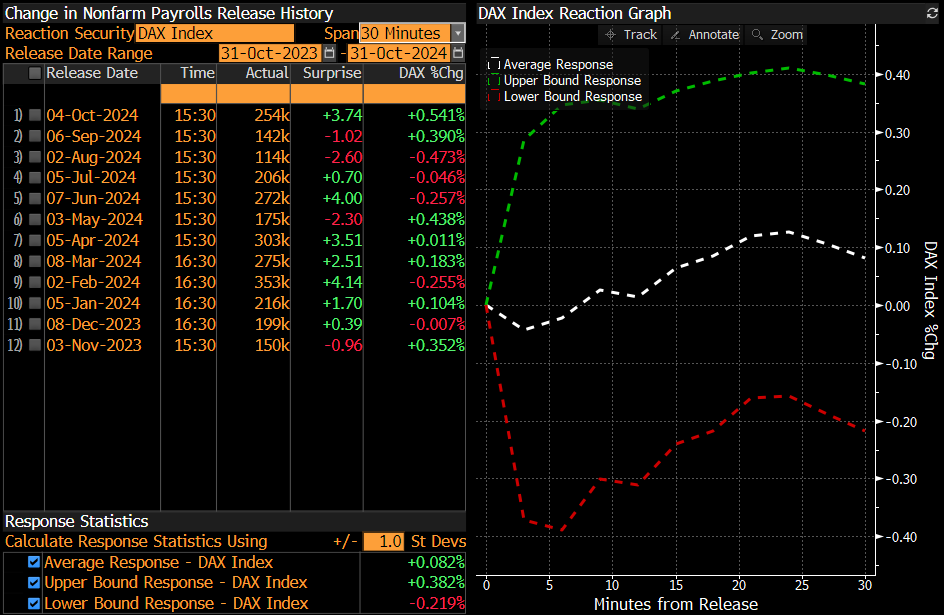Select the 08-Dec-2023 release date

pyautogui.click(x=93, y=324)
